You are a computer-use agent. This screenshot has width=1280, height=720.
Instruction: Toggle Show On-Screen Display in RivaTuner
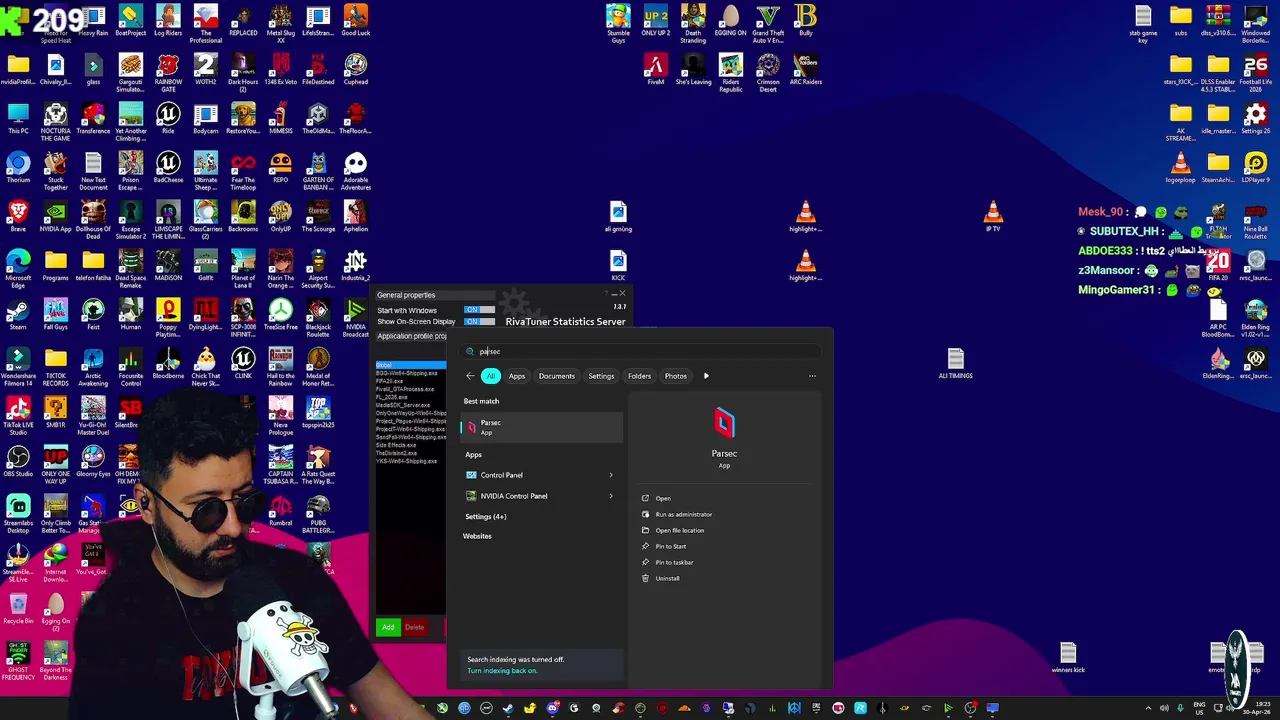pos(479,321)
